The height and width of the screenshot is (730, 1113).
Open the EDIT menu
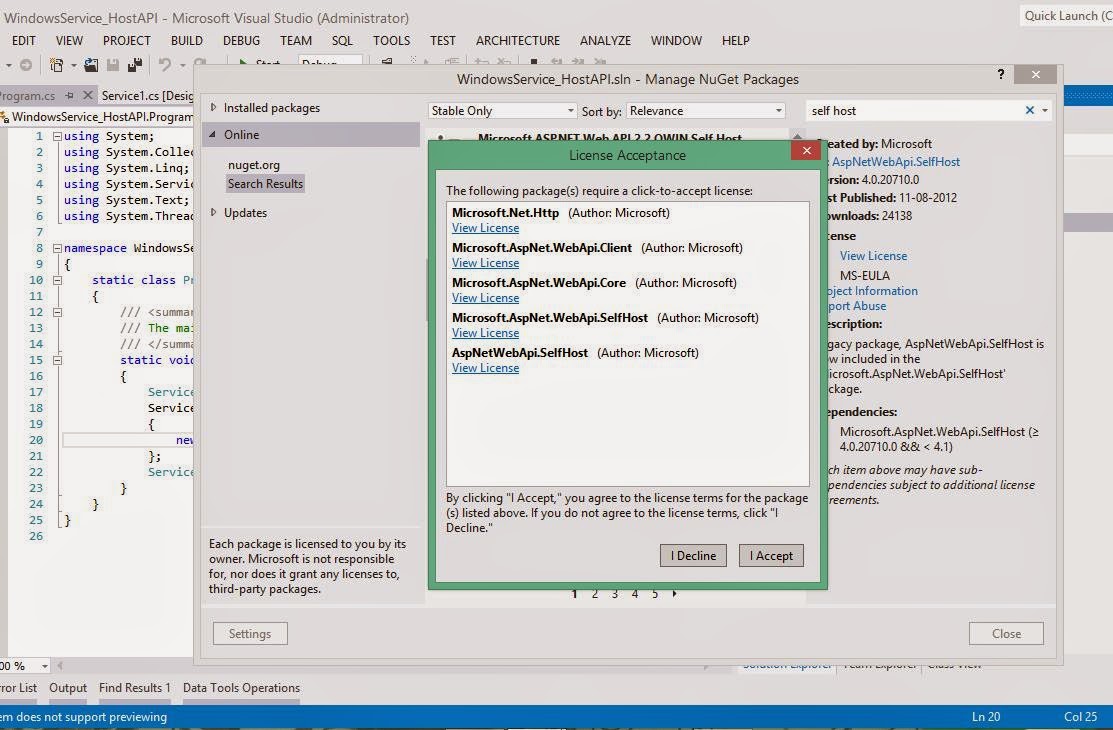coord(23,40)
